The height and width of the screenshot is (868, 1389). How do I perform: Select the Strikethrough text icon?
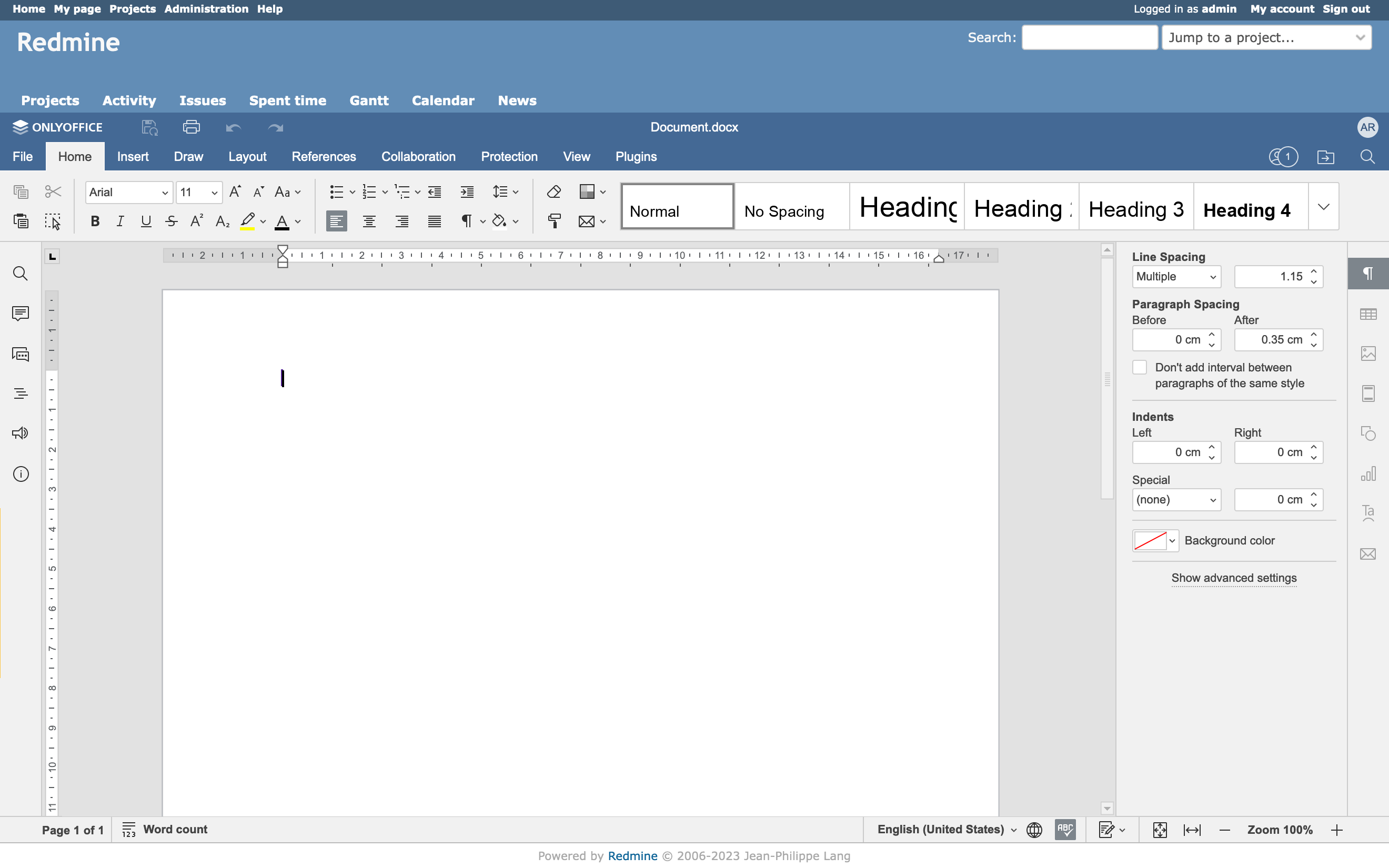click(x=170, y=221)
